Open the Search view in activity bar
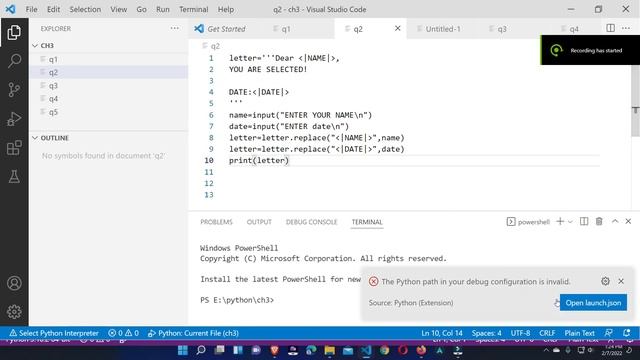Screen dimensions: 640x360 click(14, 61)
